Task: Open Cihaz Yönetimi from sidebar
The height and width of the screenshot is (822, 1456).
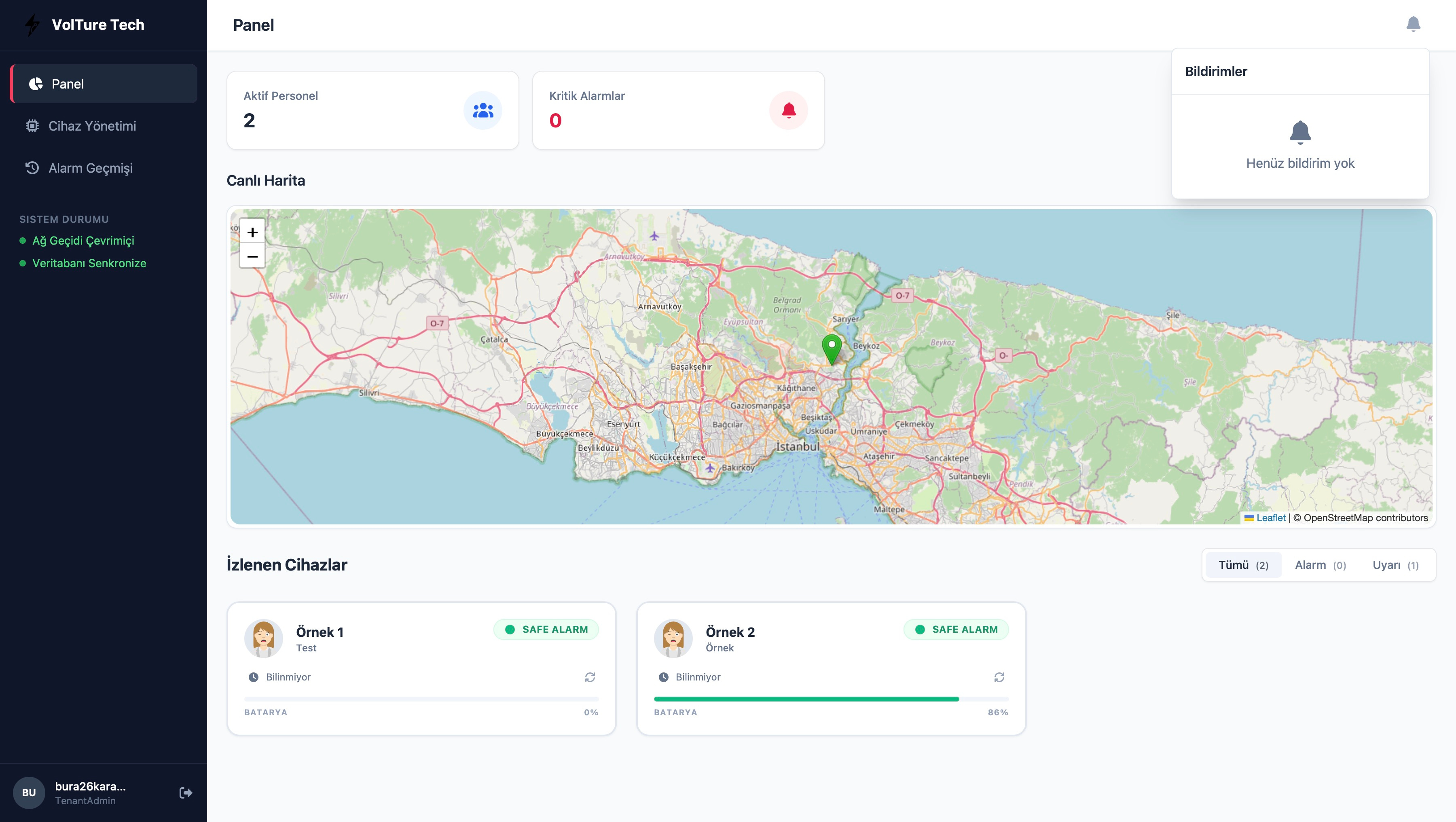Action: [x=91, y=126]
